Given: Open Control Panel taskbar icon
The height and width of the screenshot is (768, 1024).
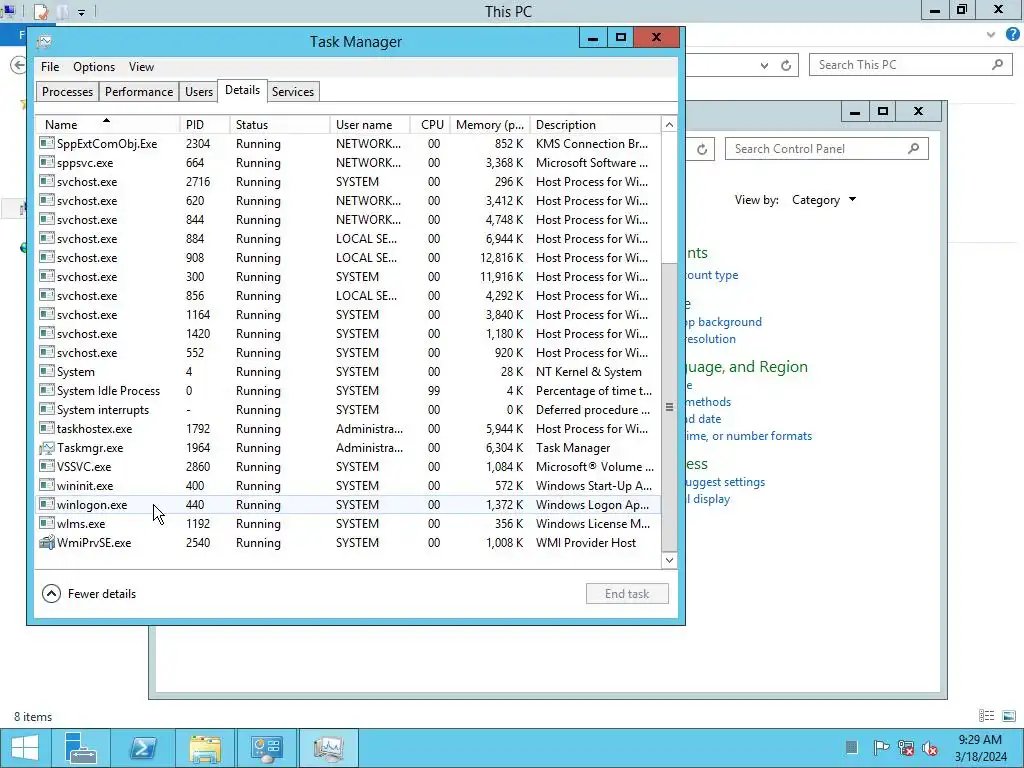Looking at the screenshot, I should pyautogui.click(x=266, y=748).
